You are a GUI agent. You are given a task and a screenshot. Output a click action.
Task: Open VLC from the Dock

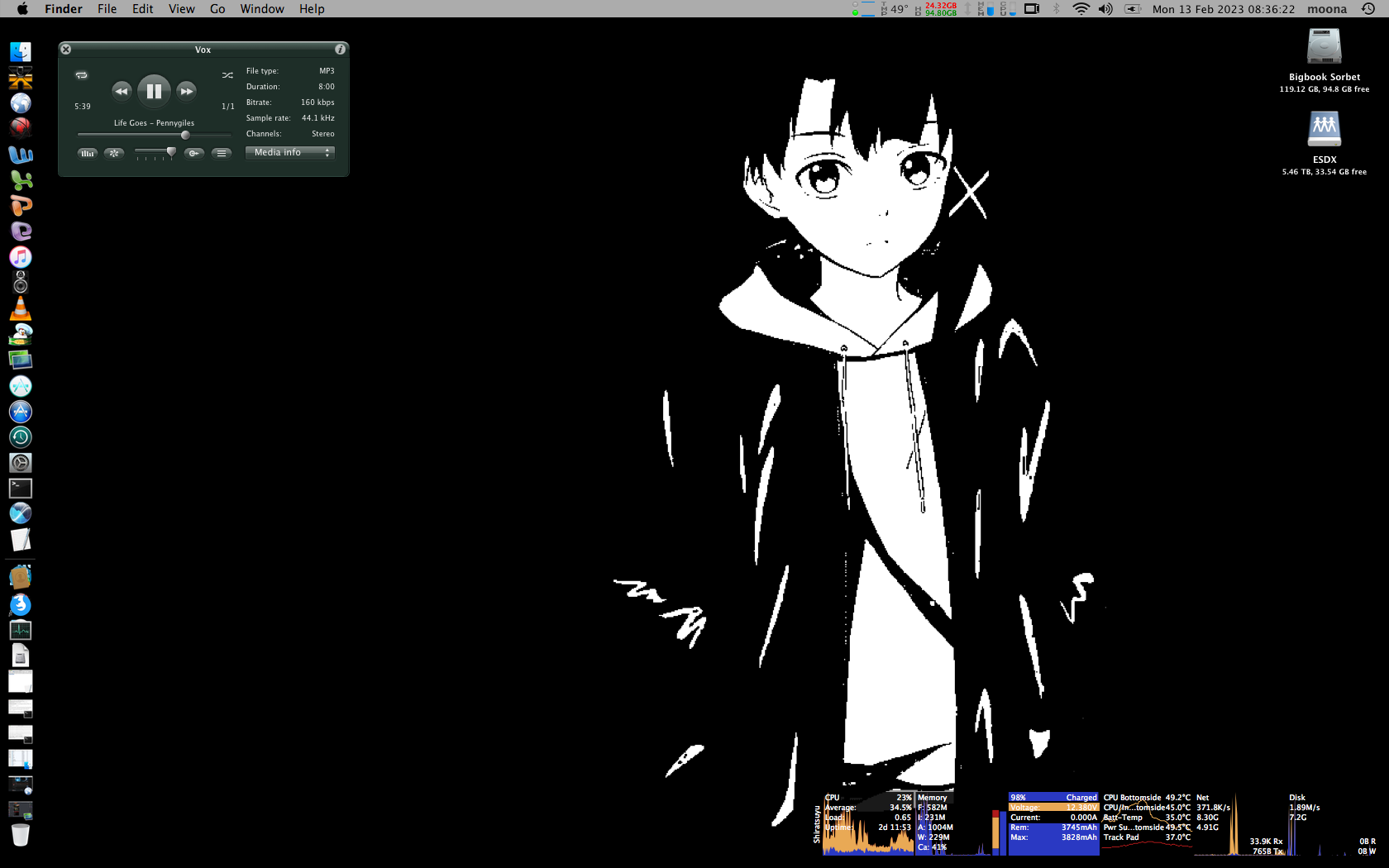[x=21, y=308]
